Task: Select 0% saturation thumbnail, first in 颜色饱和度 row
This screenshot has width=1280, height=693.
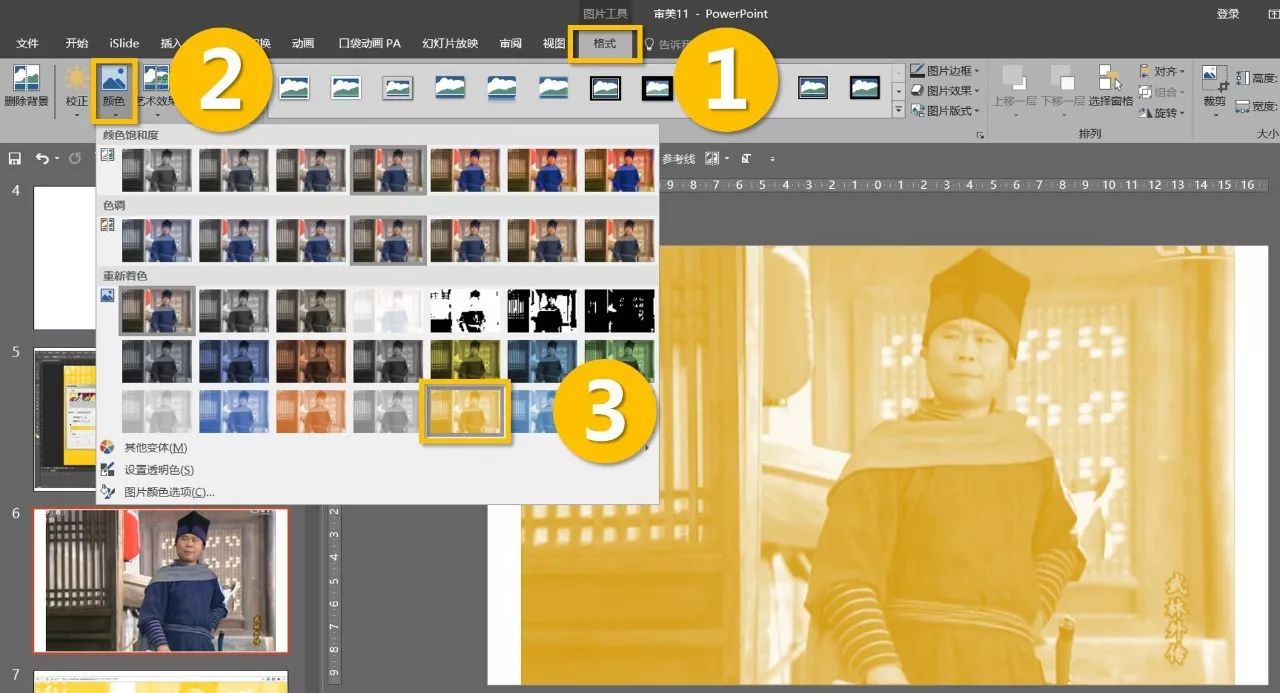Action: coord(157,170)
